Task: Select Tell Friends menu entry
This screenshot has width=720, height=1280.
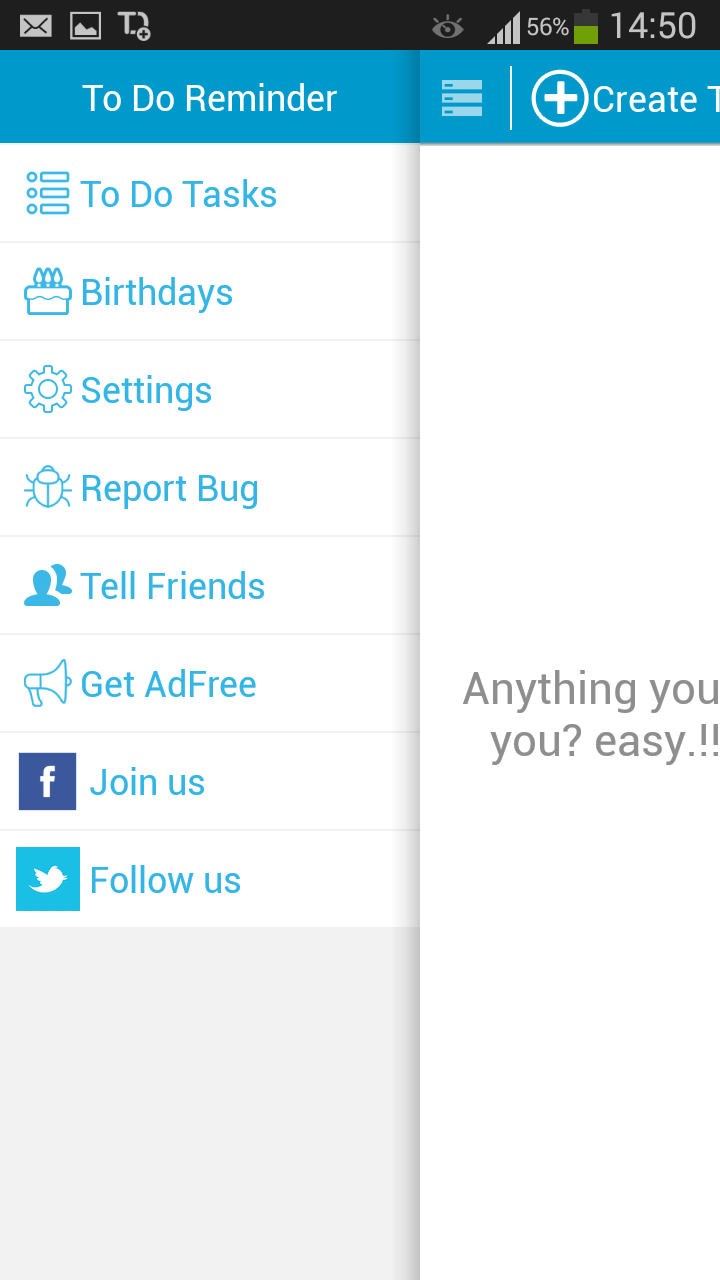Action: point(173,586)
